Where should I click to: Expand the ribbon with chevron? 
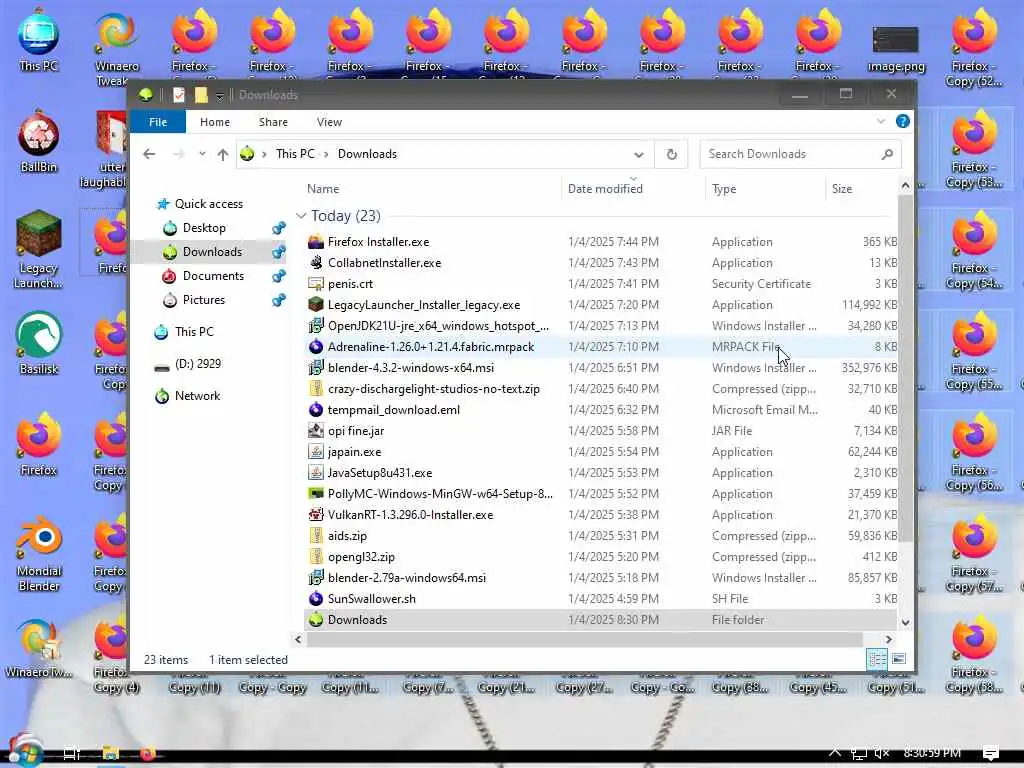(880, 121)
